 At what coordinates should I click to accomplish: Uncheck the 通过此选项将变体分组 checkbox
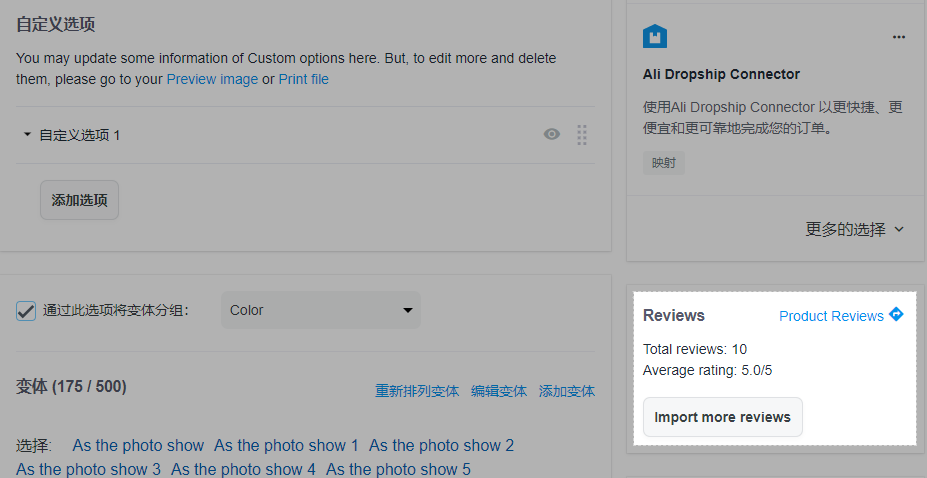pos(27,310)
